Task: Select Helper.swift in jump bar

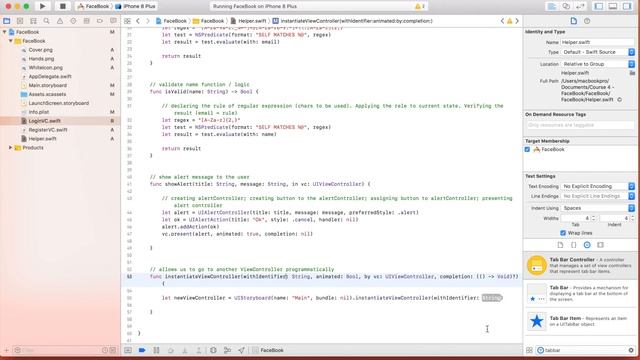Action: pyautogui.click(x=249, y=21)
